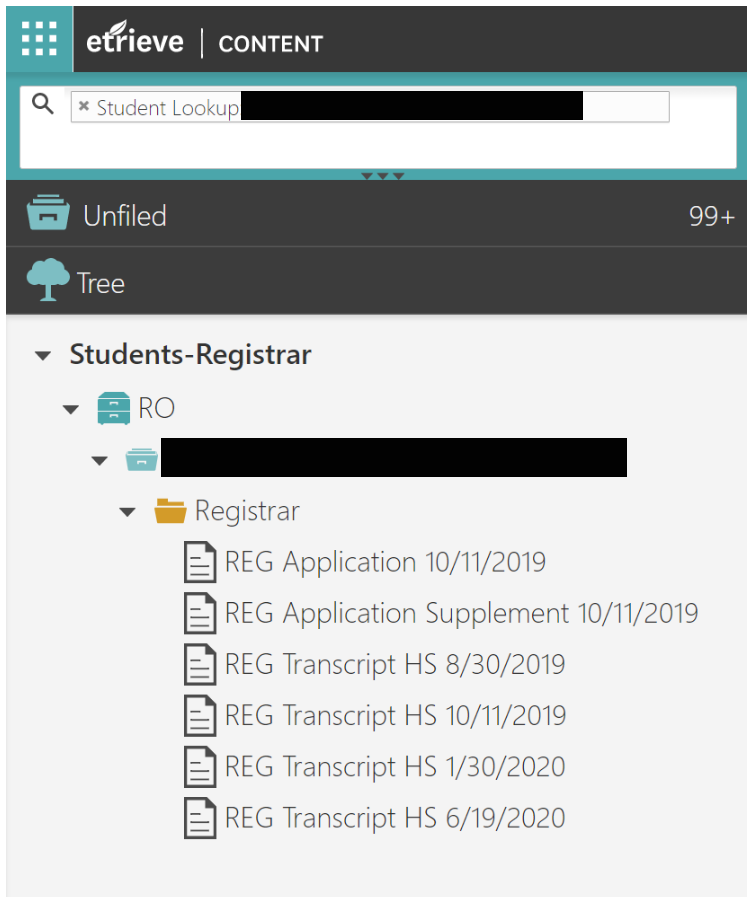
Task: Click inside the search input field
Action: 626,106
